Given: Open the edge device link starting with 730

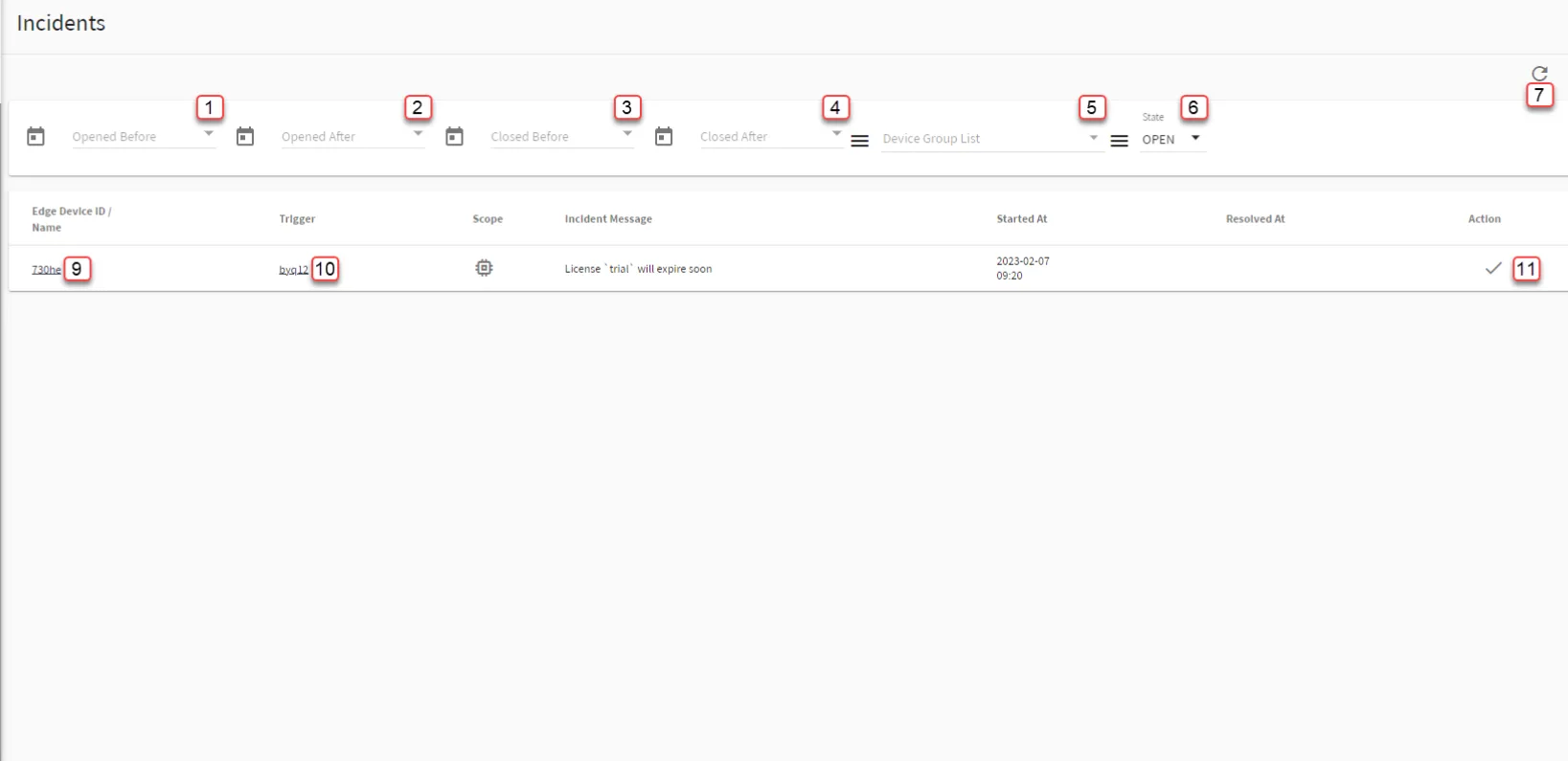Looking at the screenshot, I should tap(46, 270).
